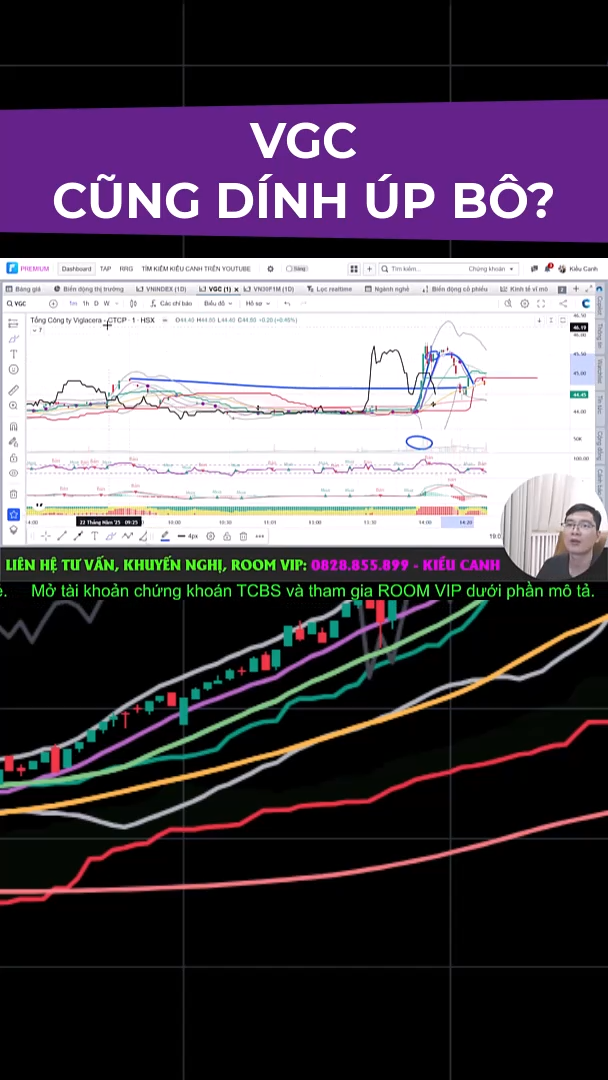608x1080 pixels.
Task: Switch to the VNINDEX (1D) tab
Action: 161,289
